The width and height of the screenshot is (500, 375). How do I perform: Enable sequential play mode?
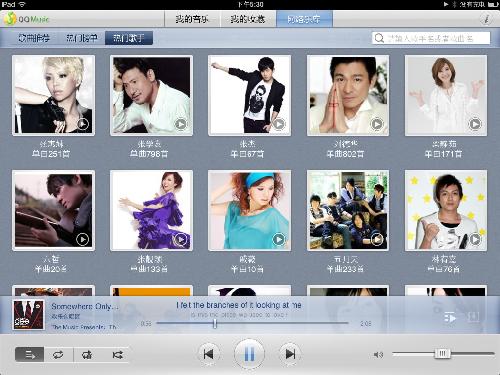tap(30, 354)
